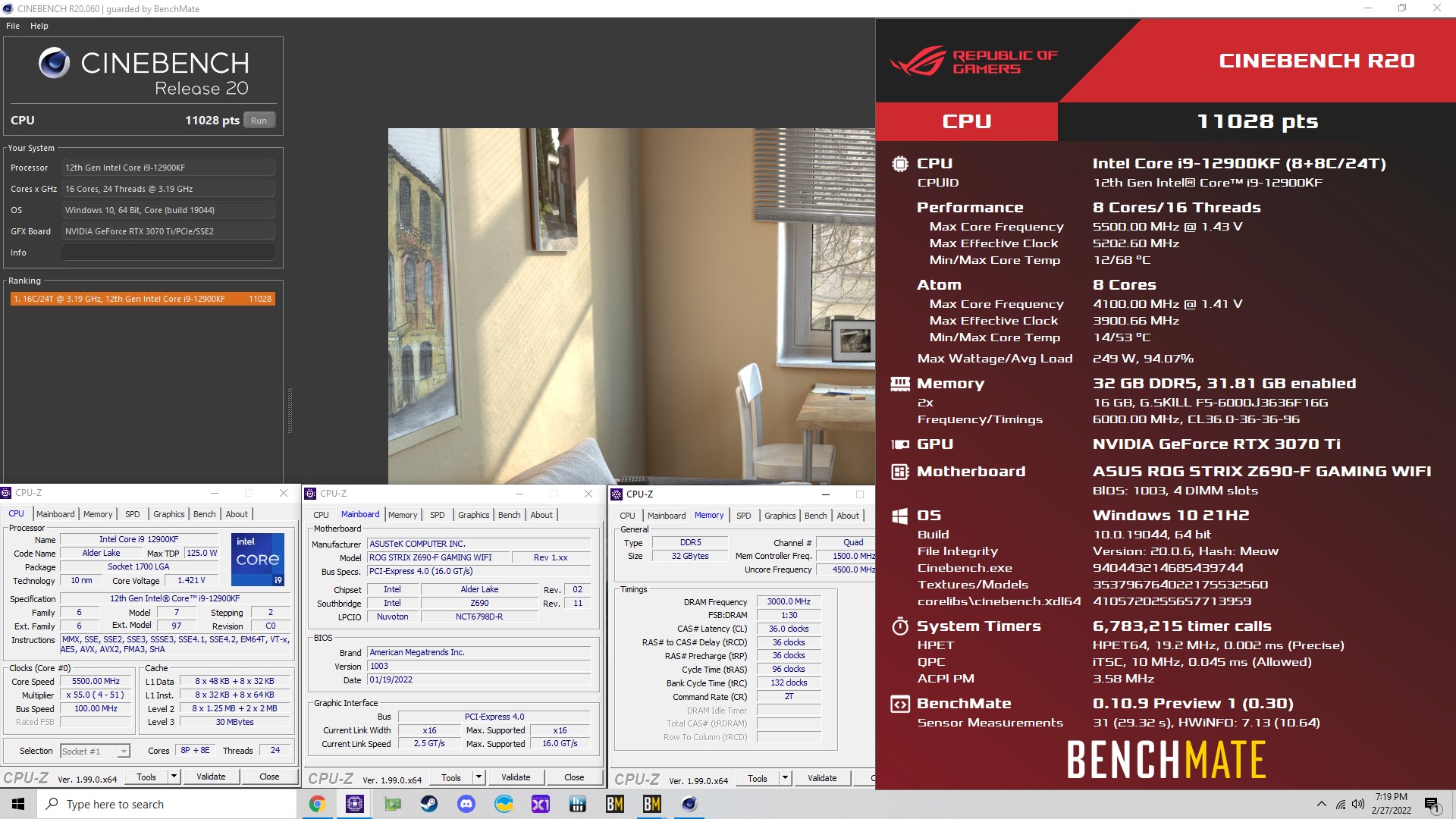Click the Cinebench sphere logo
This screenshot has height=819, width=1456.
click(54, 63)
